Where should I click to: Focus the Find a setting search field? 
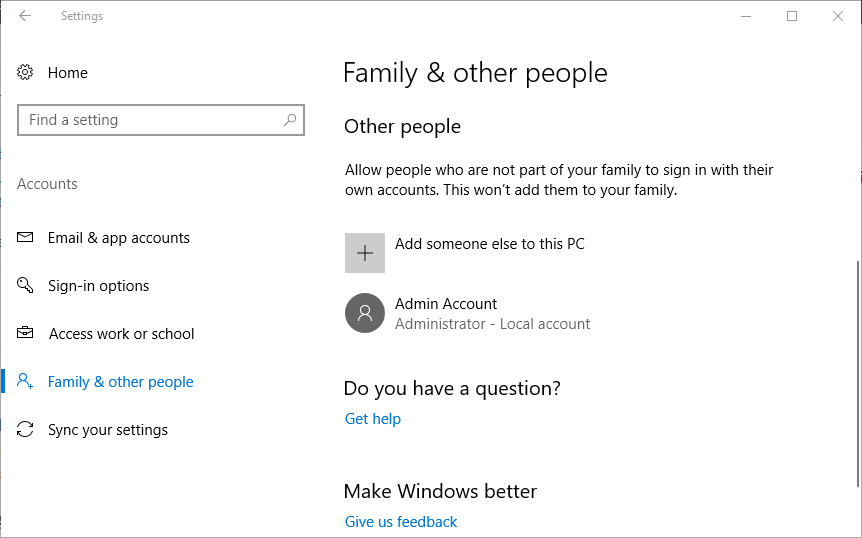pos(150,120)
